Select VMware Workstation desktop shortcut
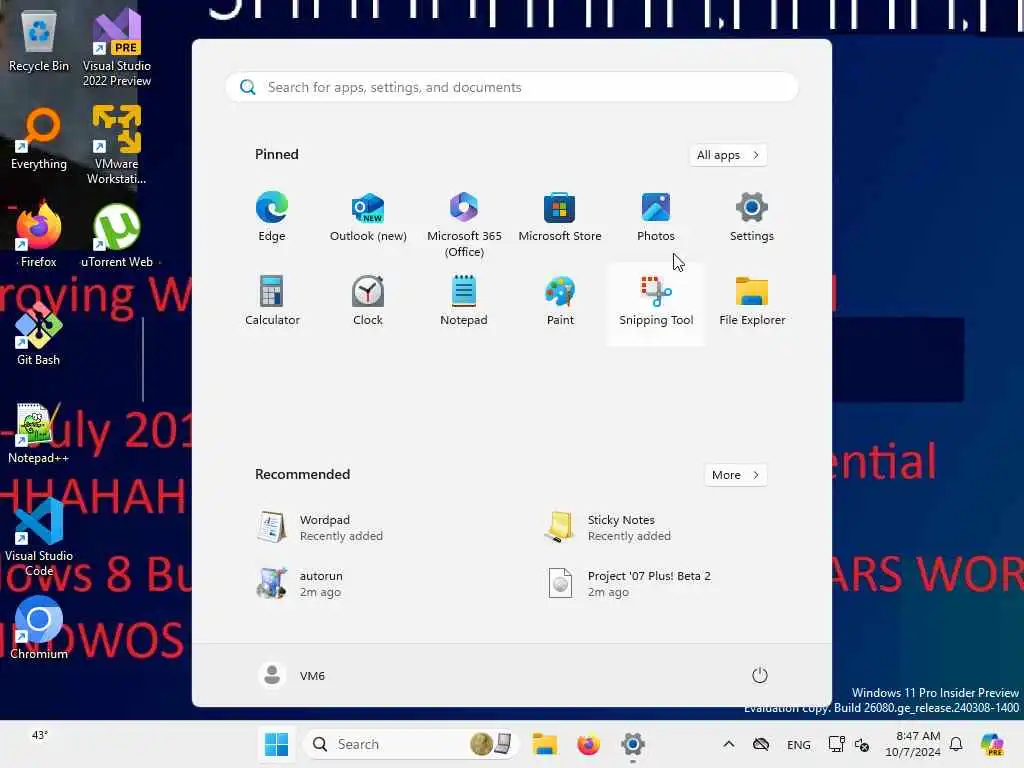 coord(117,145)
